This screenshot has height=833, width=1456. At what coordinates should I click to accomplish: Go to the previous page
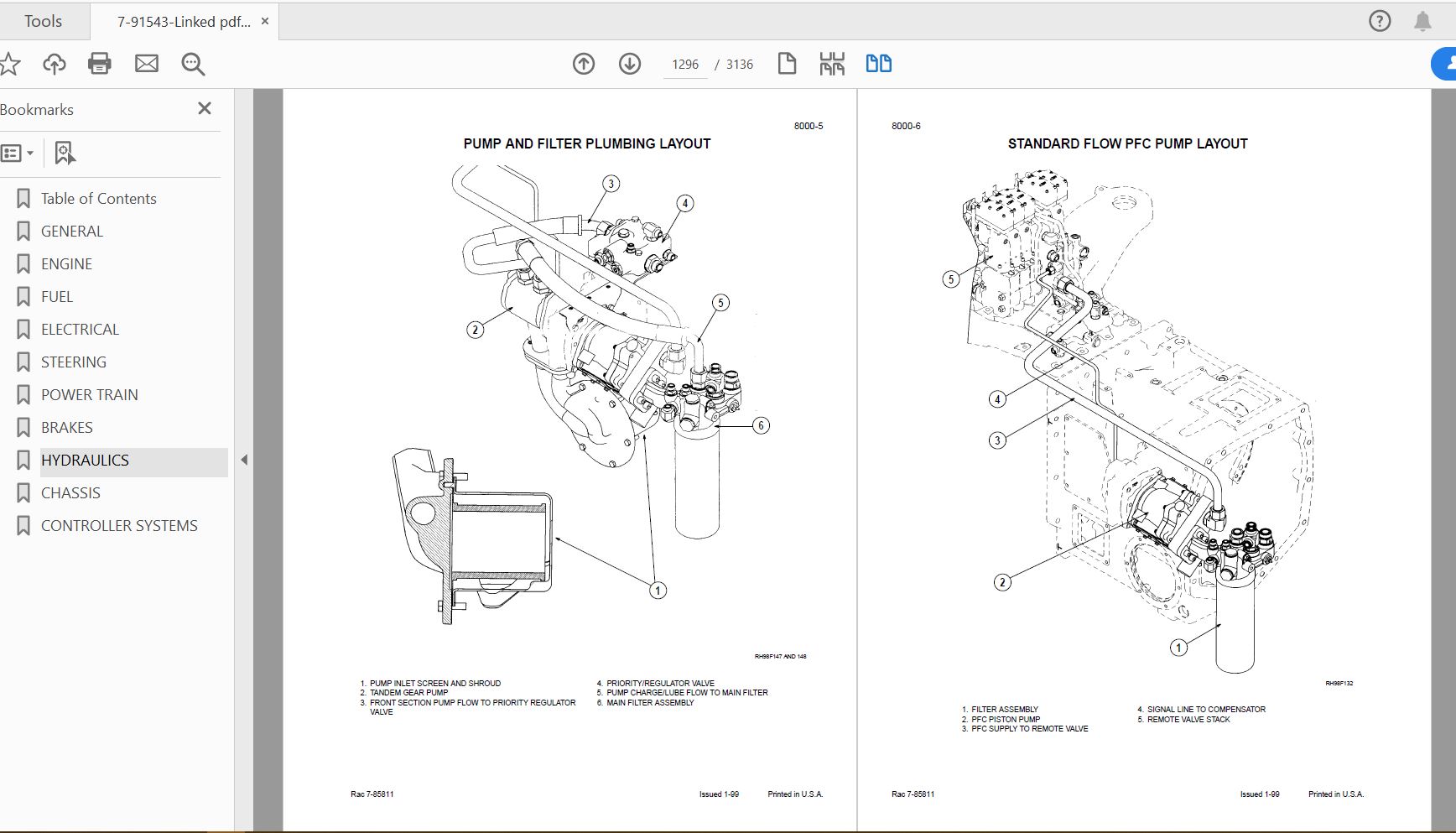(583, 63)
